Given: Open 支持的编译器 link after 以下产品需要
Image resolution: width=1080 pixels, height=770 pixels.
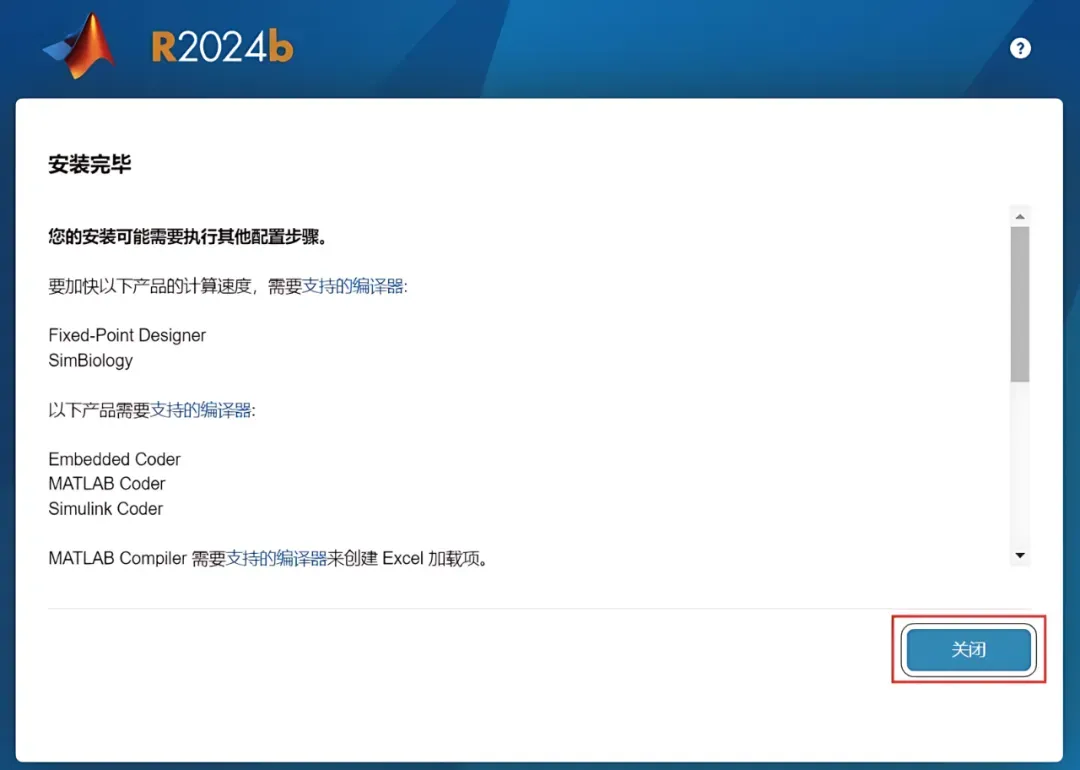Looking at the screenshot, I should [x=200, y=410].
